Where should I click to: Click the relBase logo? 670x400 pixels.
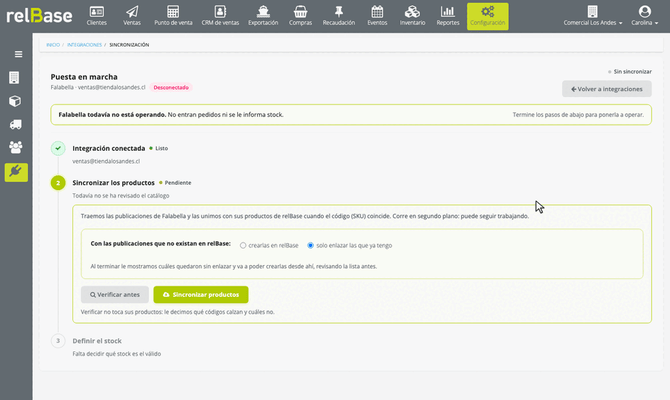39,16
